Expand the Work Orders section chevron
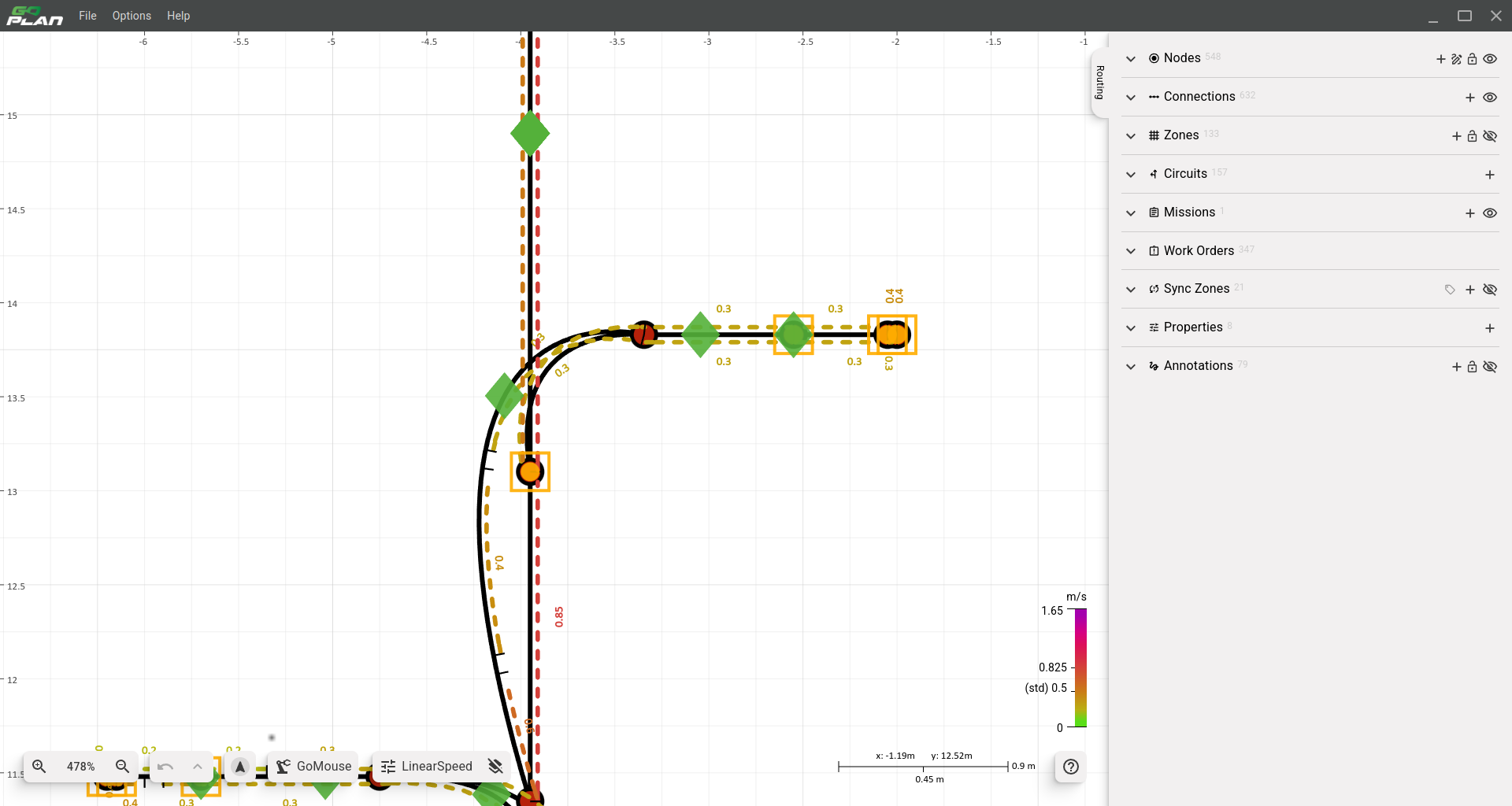The width and height of the screenshot is (1512, 806). tap(1131, 251)
